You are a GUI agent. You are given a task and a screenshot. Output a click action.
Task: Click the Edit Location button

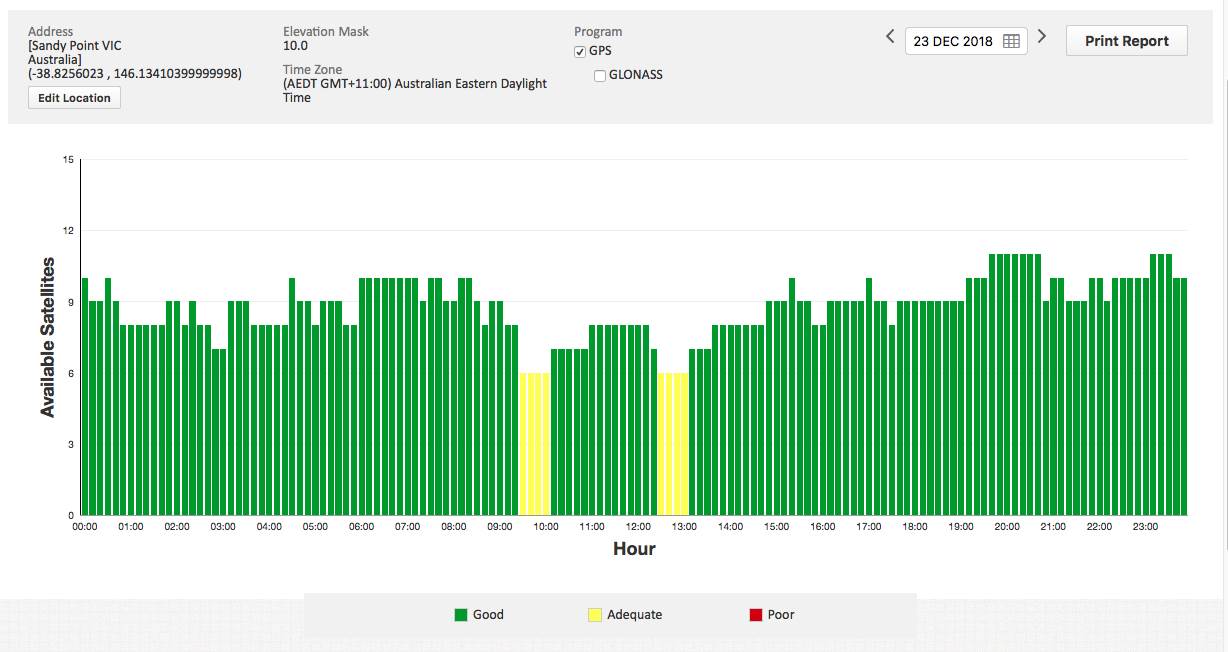[x=74, y=98]
